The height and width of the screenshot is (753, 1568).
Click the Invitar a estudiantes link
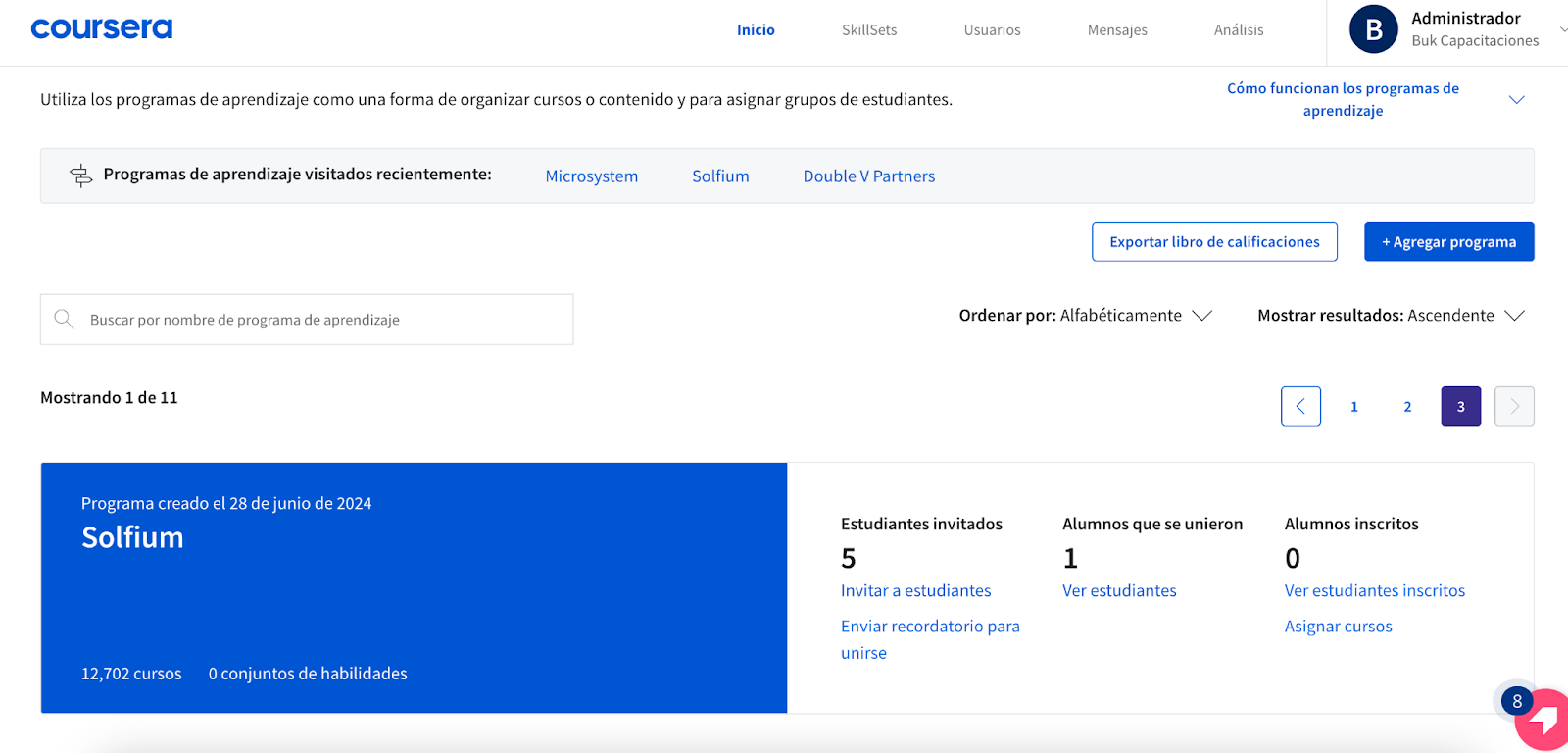point(915,591)
